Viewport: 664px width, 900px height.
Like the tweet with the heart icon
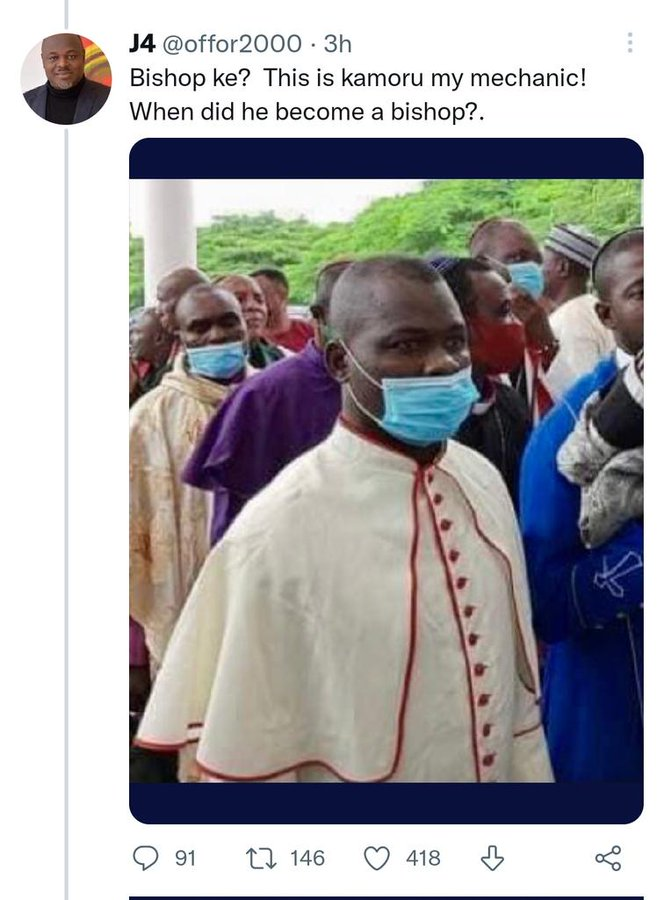(376, 857)
